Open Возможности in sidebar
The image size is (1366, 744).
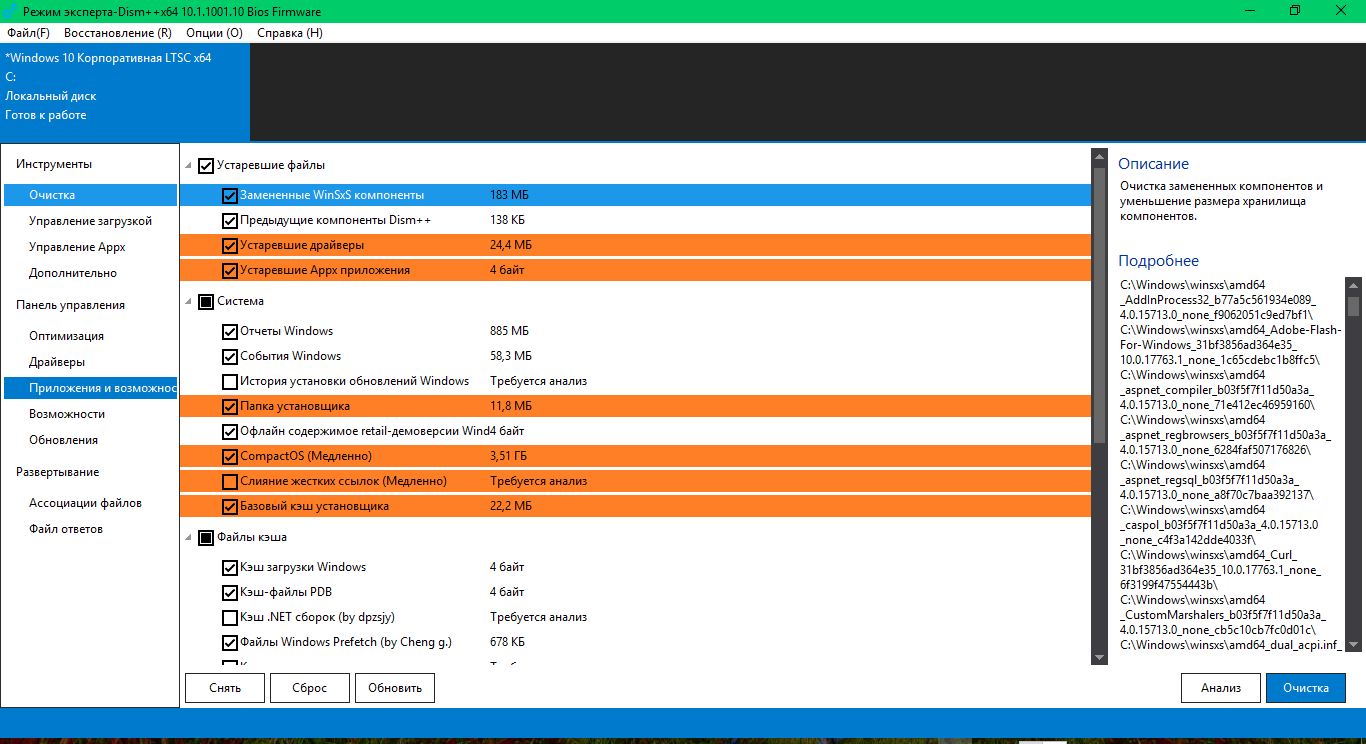point(90,414)
